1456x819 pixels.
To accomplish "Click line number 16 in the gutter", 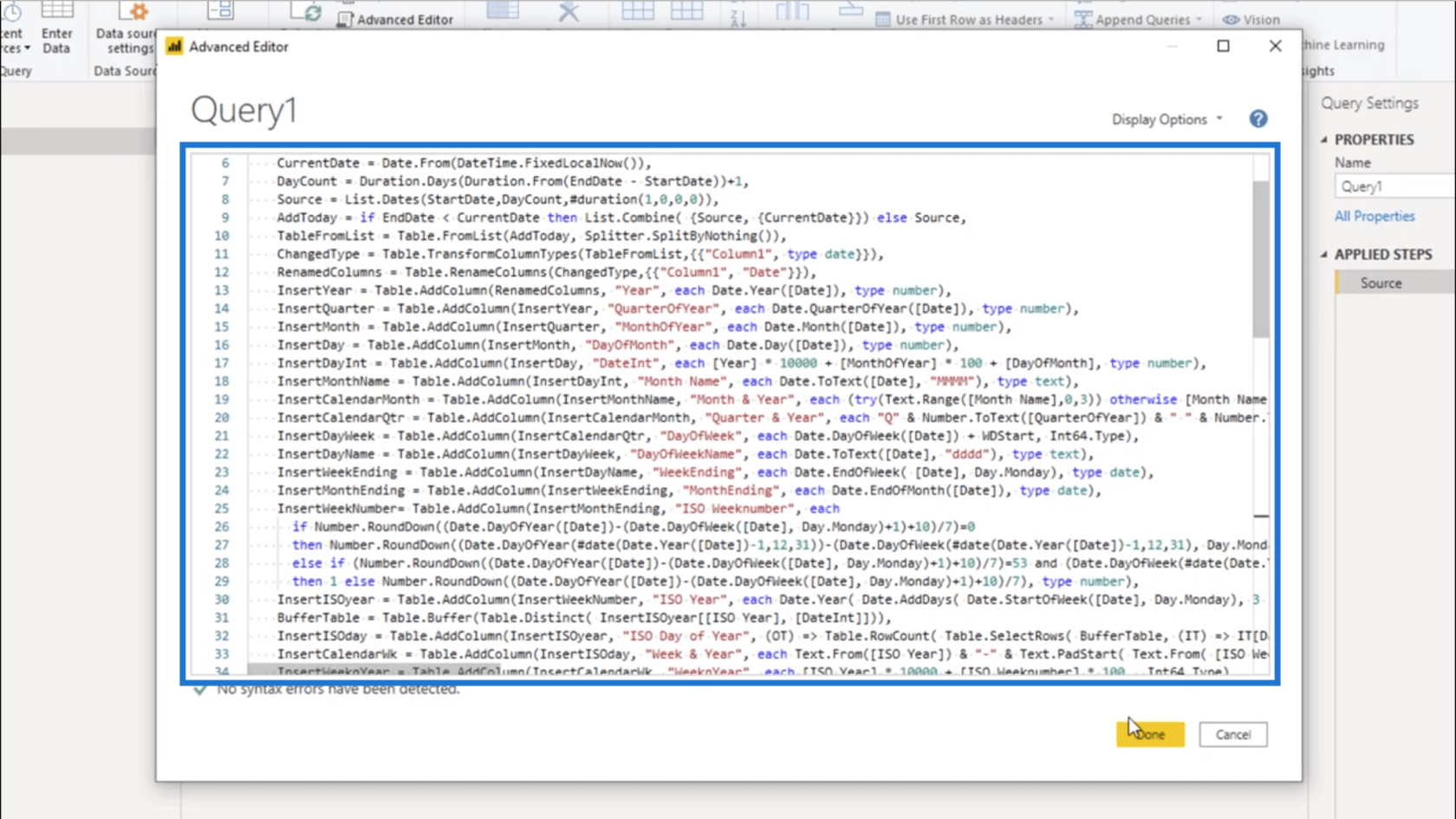I will tap(222, 345).
